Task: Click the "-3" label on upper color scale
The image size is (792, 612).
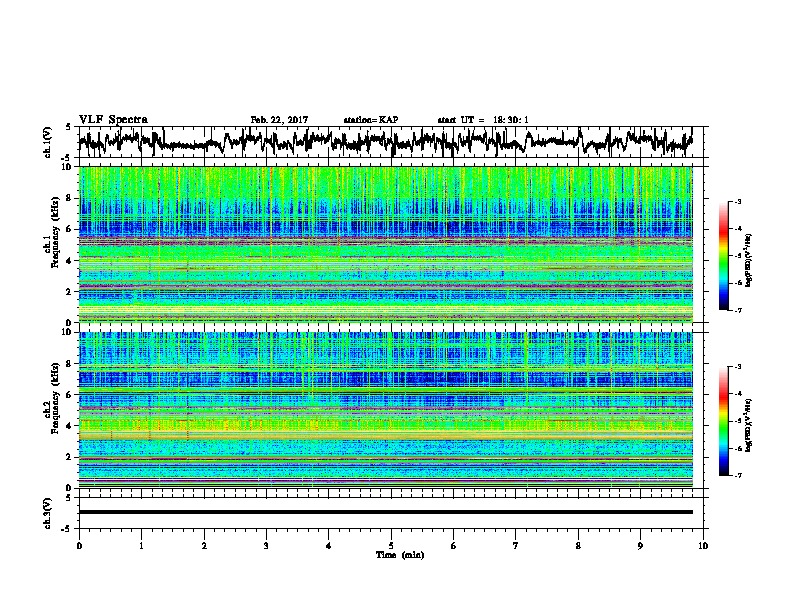Action: [x=737, y=201]
